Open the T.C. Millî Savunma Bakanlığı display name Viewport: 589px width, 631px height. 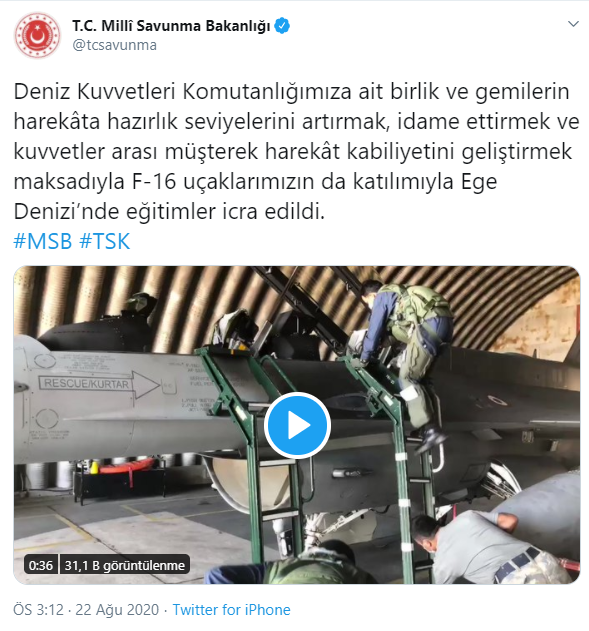tap(171, 26)
